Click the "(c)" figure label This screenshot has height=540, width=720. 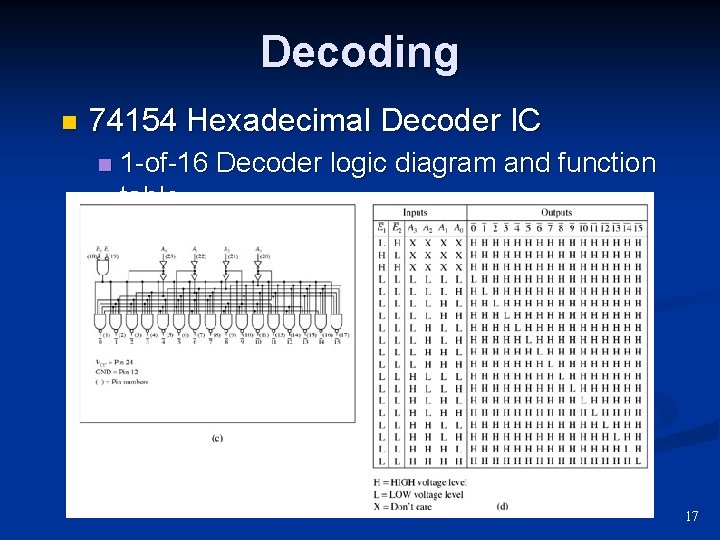[x=217, y=438]
